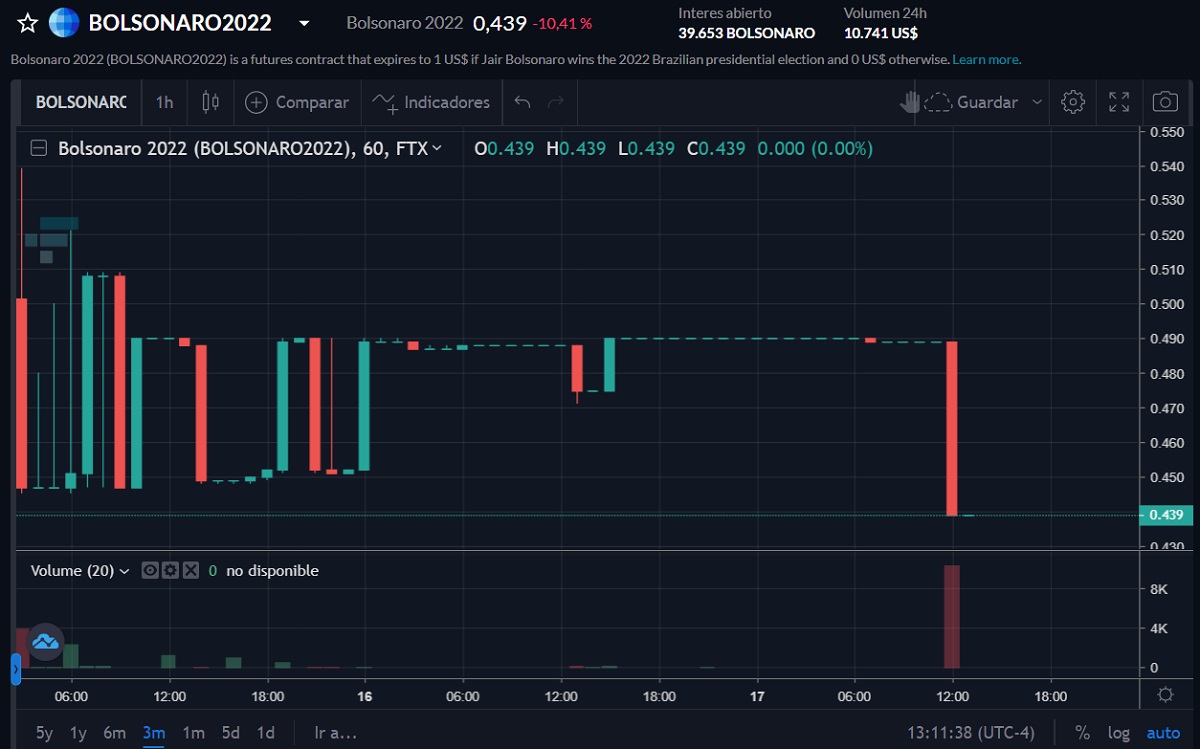The height and width of the screenshot is (749, 1200).
Task: Redo the last chart action
Action: pos(556,102)
